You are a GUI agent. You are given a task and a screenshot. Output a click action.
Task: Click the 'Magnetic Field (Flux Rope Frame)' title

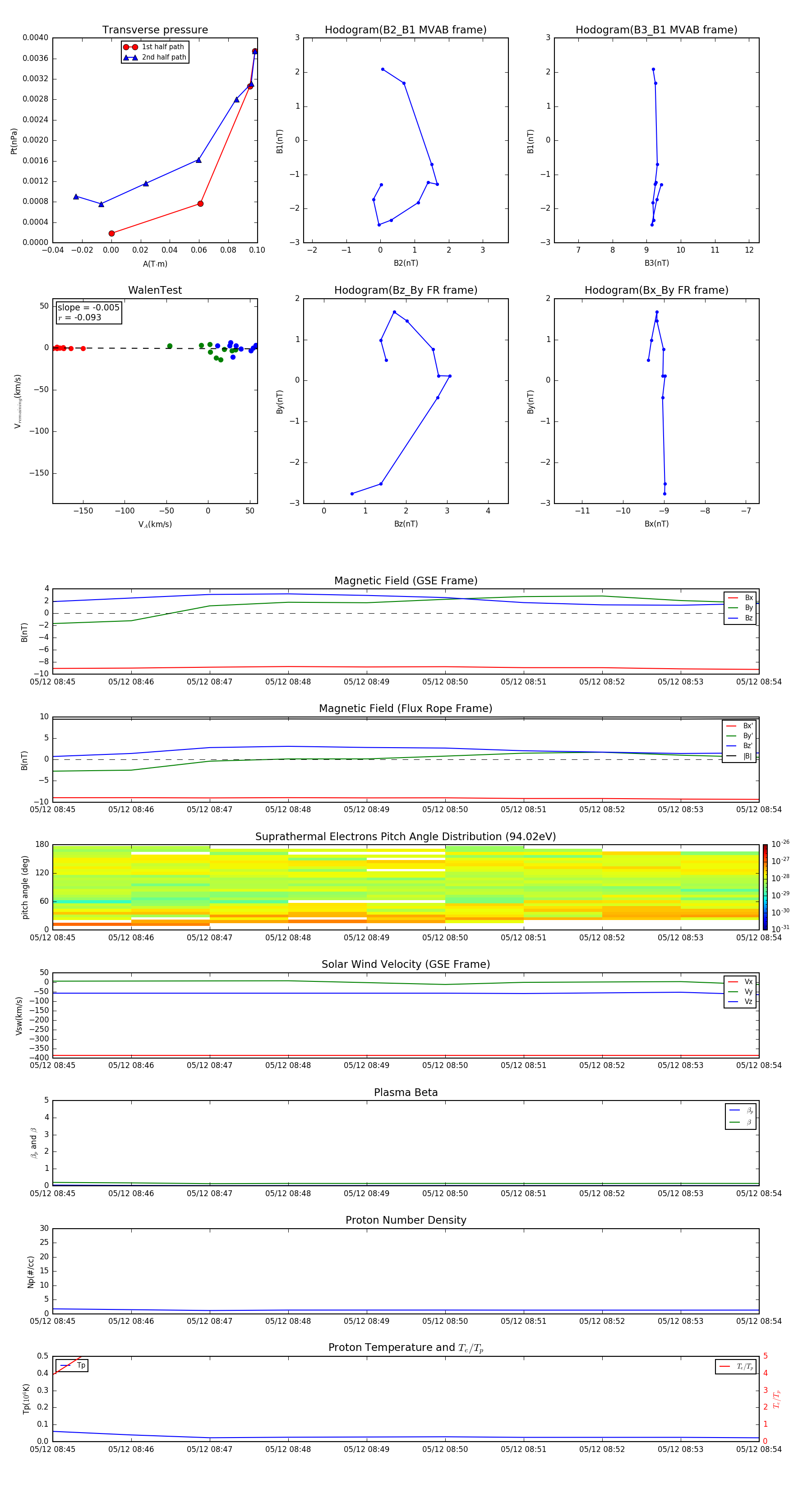(x=406, y=709)
